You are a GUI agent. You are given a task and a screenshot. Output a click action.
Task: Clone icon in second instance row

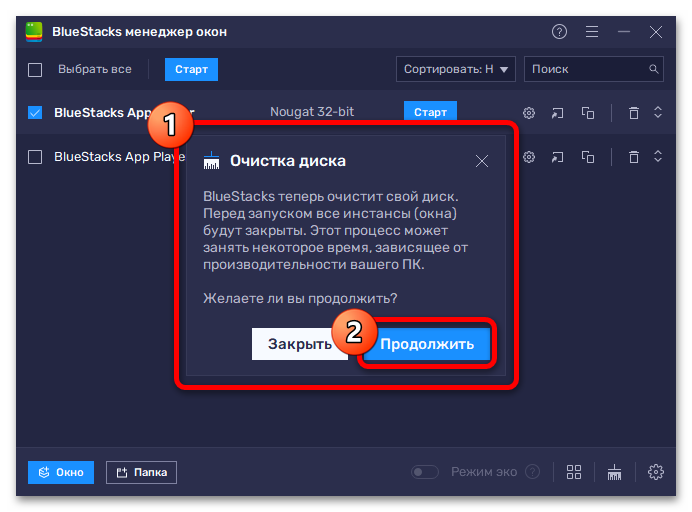point(587,157)
